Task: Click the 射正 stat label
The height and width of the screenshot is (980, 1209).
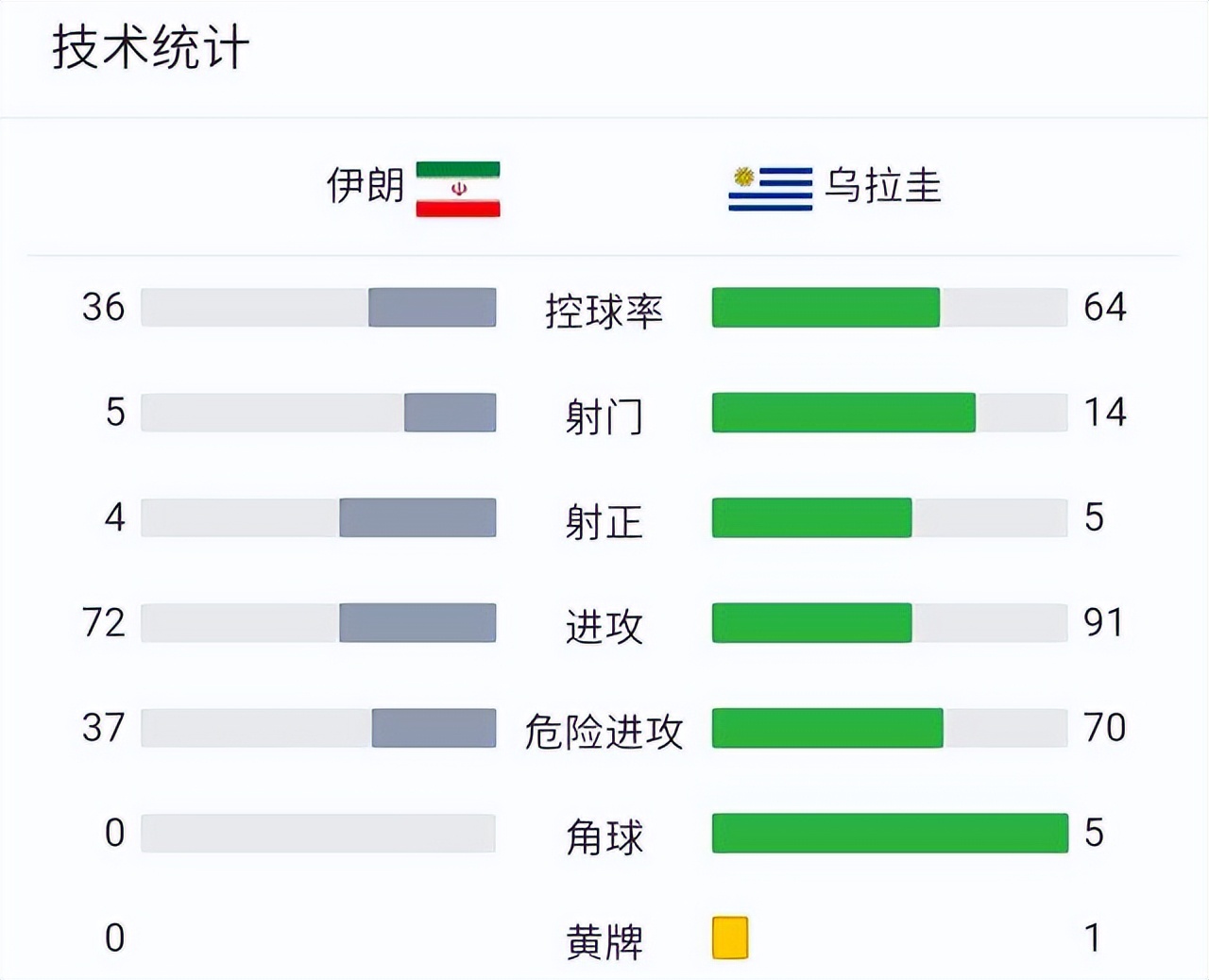Action: [604, 520]
